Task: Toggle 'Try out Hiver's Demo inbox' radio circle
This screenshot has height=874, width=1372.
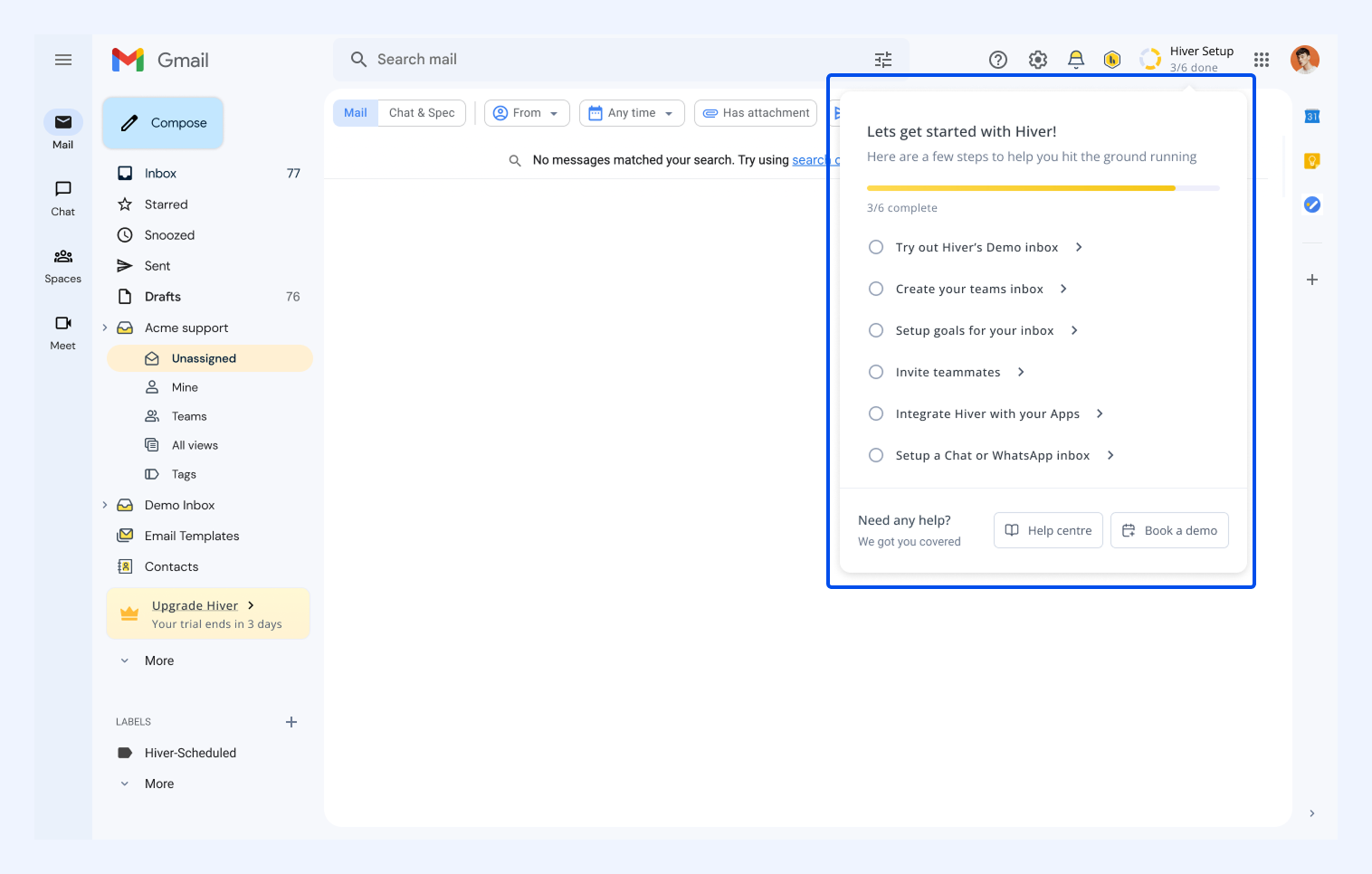Action: coord(876,247)
